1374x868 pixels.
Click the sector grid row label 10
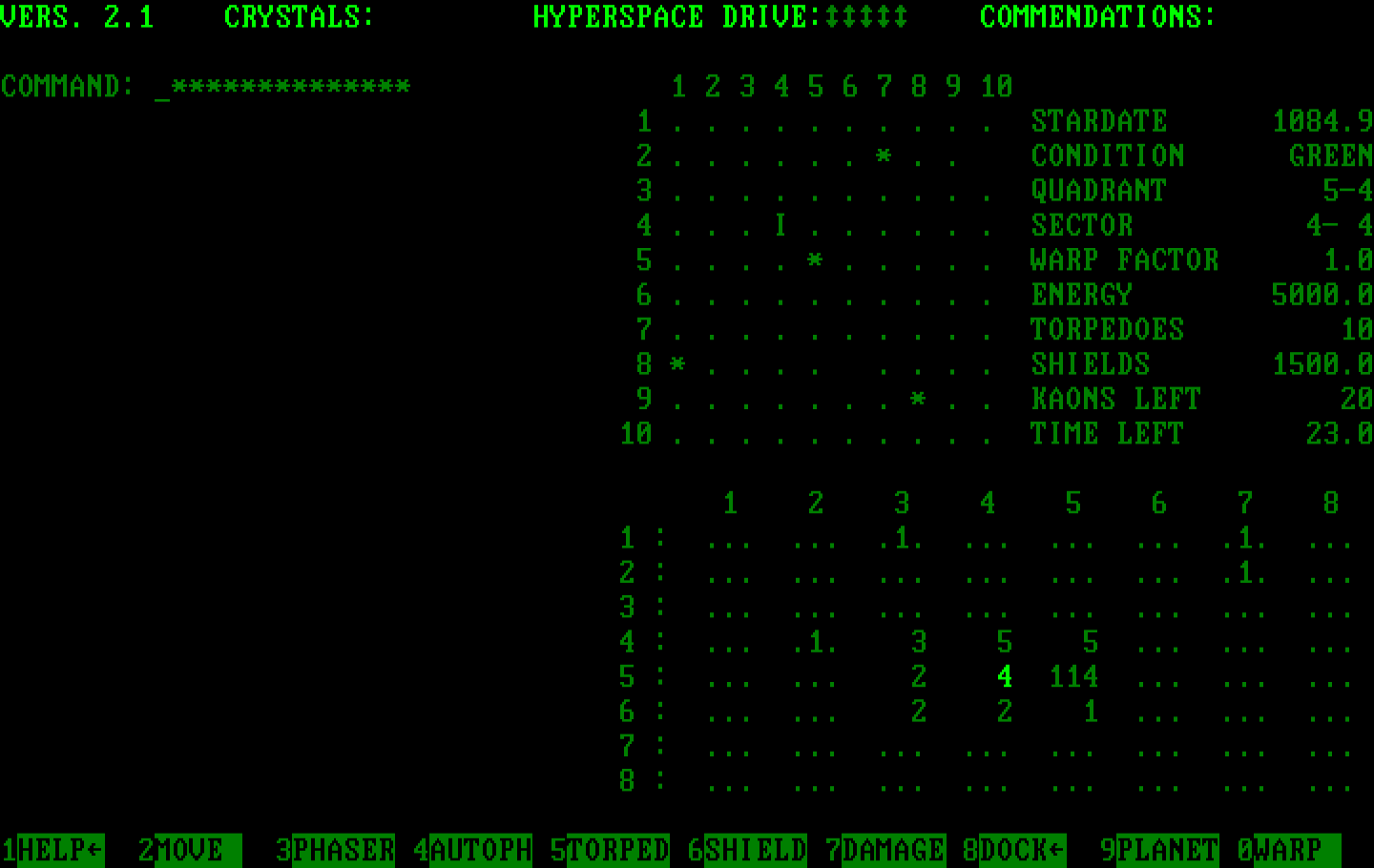coord(635,434)
